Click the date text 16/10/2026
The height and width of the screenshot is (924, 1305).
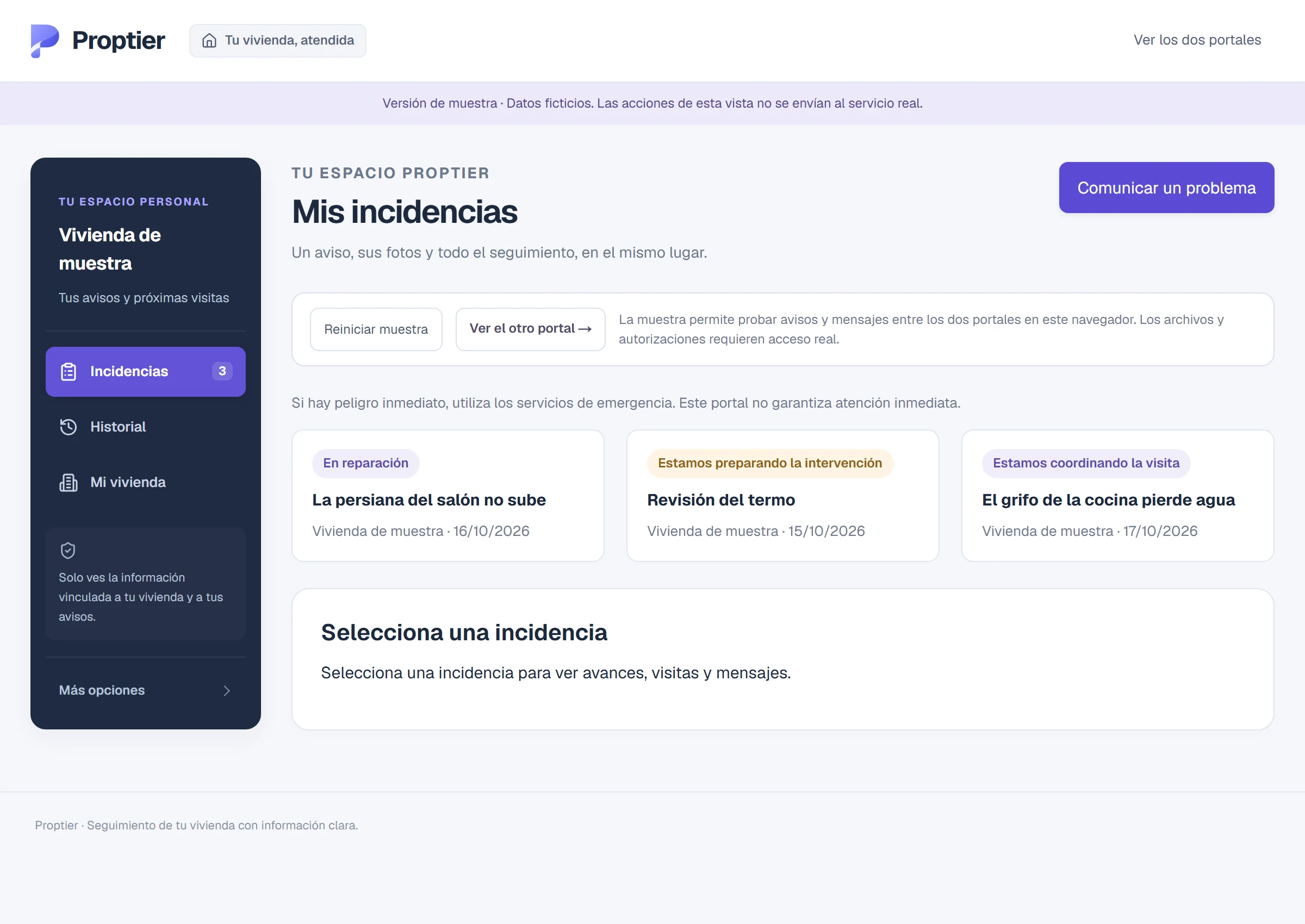(491, 531)
